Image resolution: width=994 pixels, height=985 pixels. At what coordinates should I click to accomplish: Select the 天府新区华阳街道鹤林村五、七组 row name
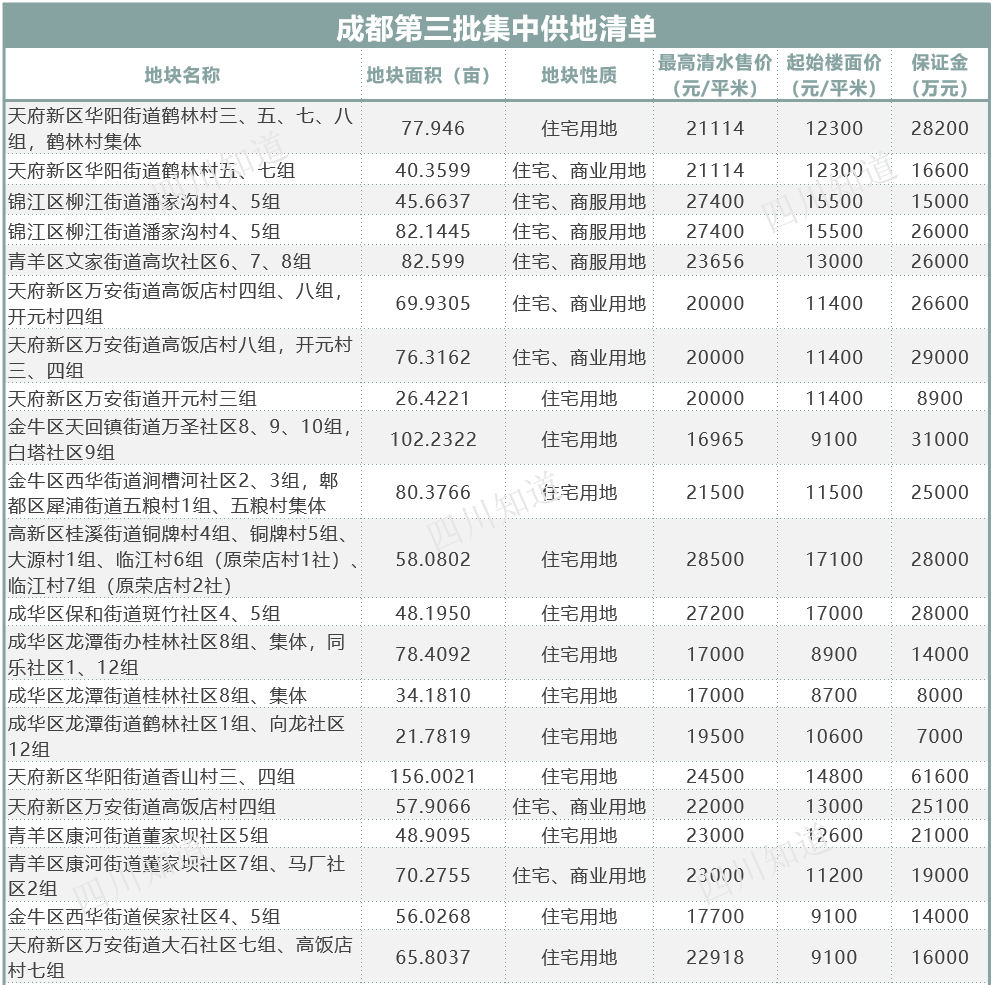click(151, 170)
